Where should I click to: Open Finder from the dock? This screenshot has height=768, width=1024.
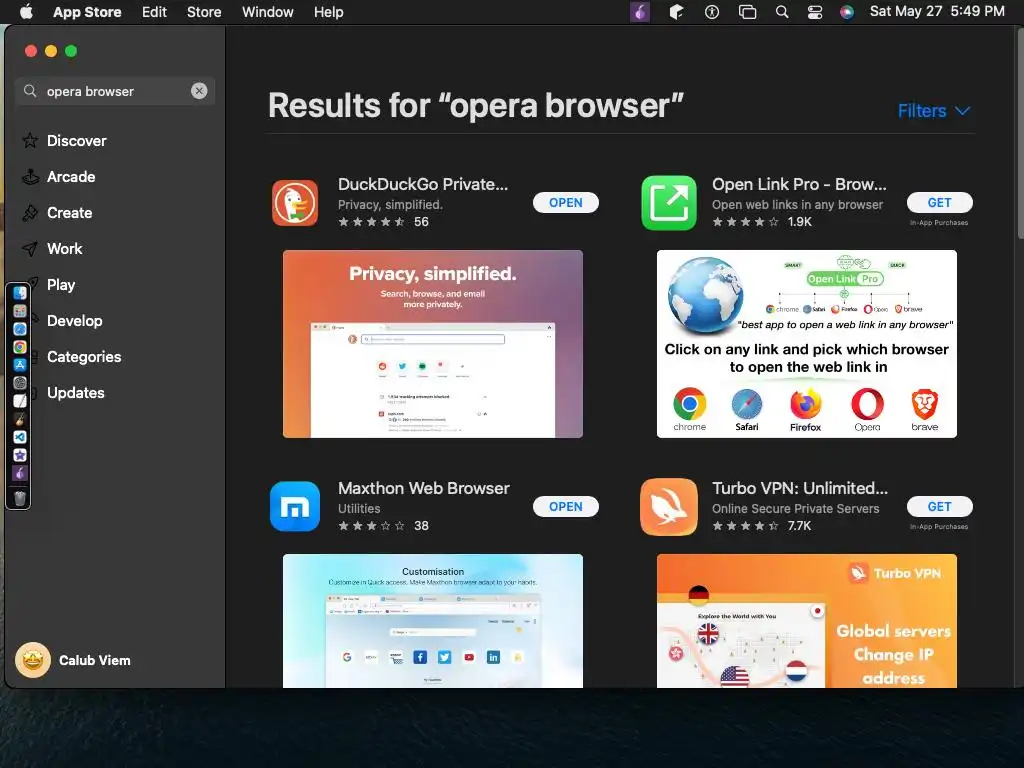(20, 293)
